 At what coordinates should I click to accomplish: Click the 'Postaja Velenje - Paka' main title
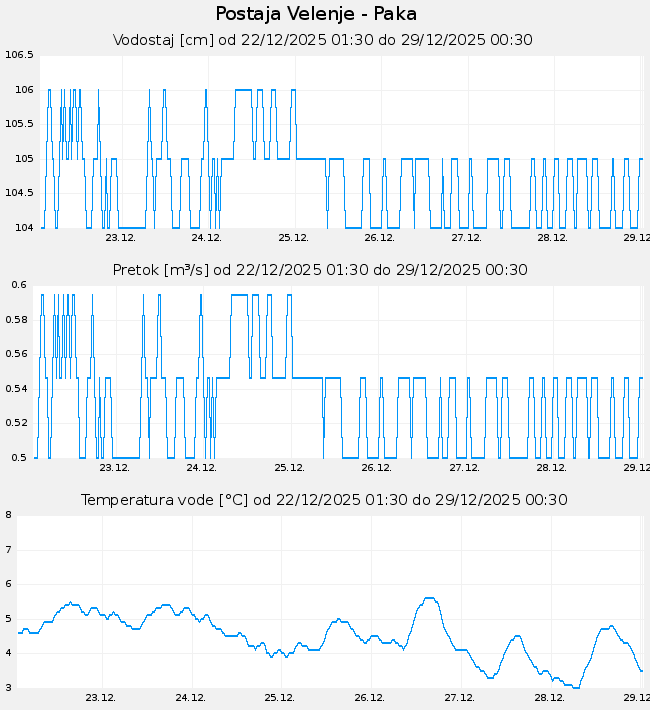coord(316,14)
